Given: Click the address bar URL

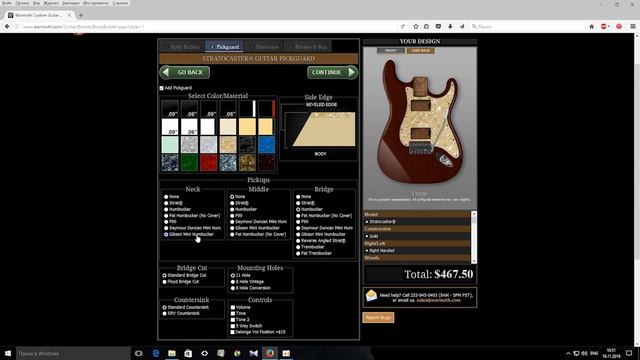Looking at the screenshot, I should click(x=84, y=27).
